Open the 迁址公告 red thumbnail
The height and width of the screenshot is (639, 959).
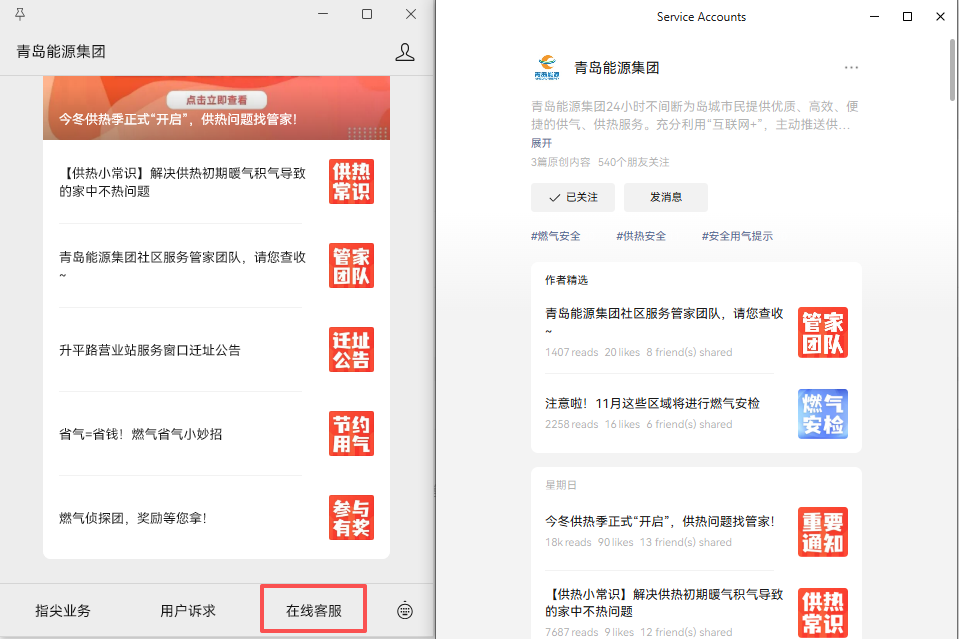(x=352, y=349)
